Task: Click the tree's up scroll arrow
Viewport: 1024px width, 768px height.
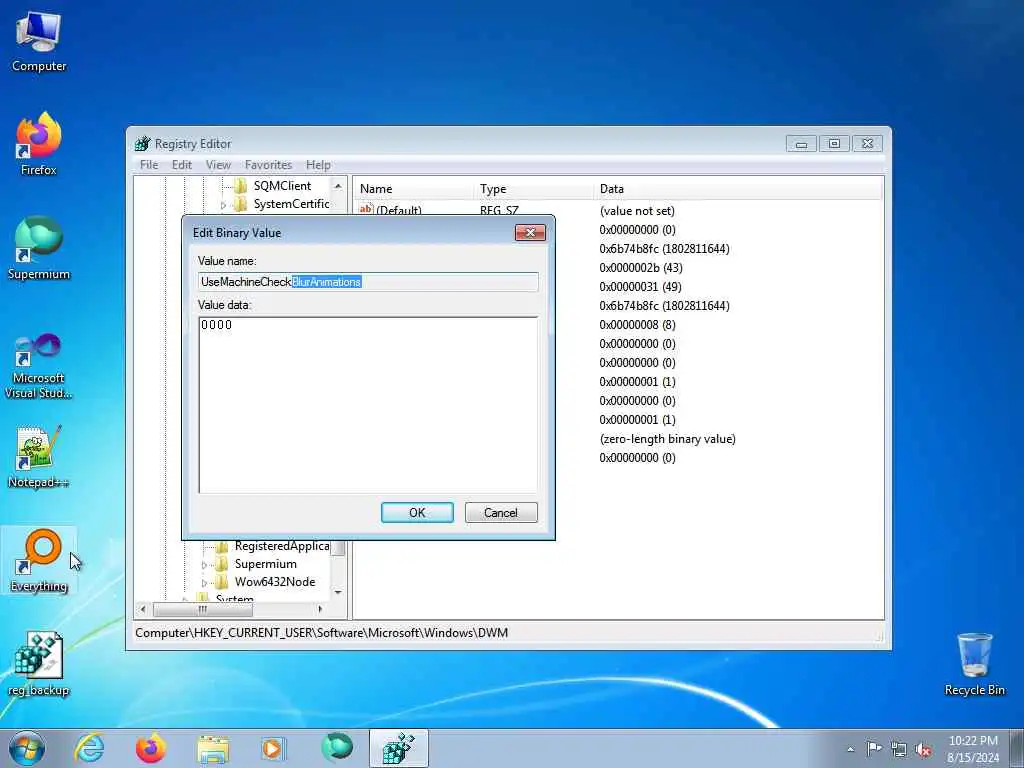Action: point(338,186)
